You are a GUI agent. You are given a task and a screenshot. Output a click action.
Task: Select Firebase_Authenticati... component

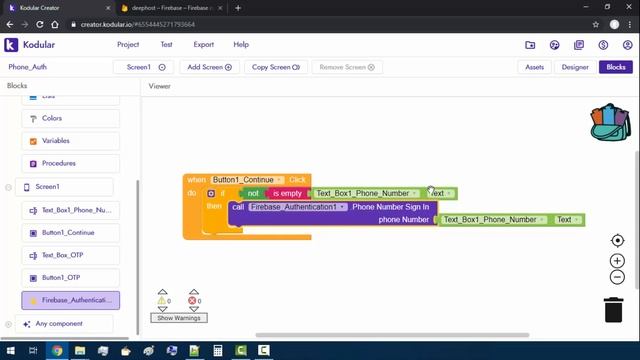[71, 300]
